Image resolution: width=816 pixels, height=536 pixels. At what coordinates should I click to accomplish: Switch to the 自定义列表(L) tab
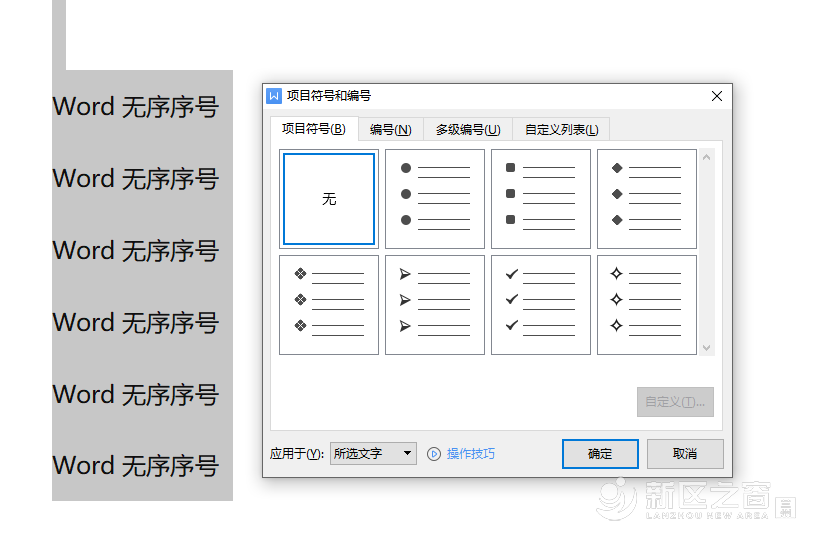(x=561, y=130)
